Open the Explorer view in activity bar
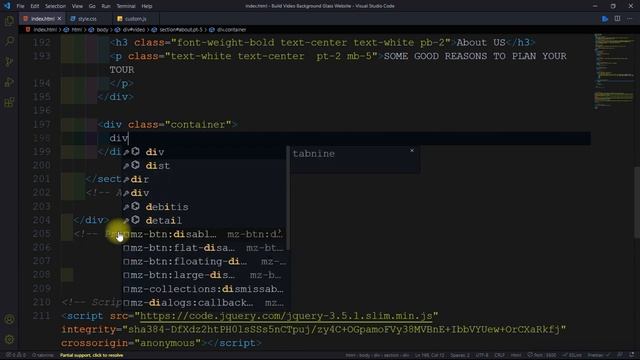 click(x=9, y=21)
